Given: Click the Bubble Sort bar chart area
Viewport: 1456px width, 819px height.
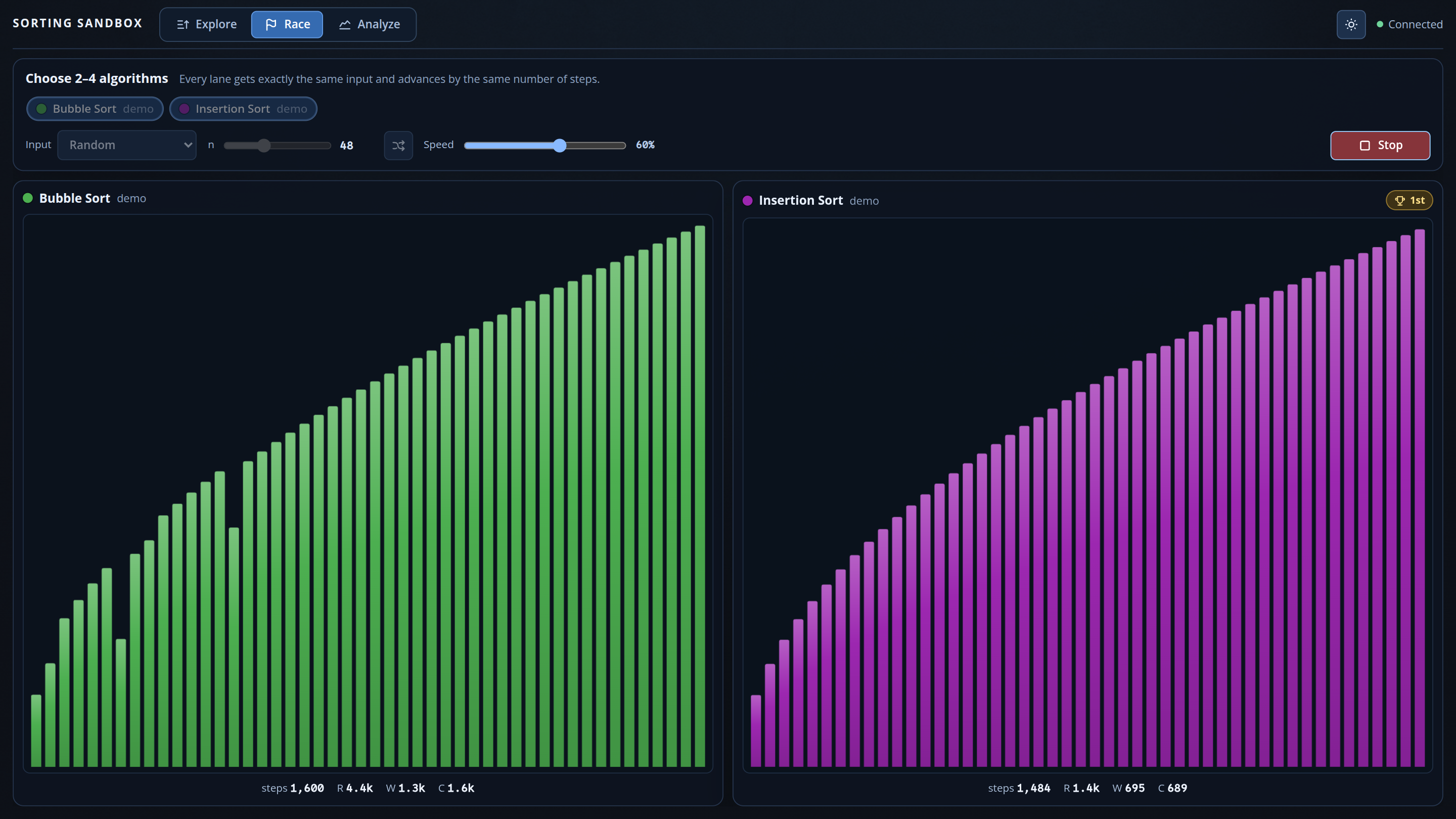Looking at the screenshot, I should coord(368,493).
